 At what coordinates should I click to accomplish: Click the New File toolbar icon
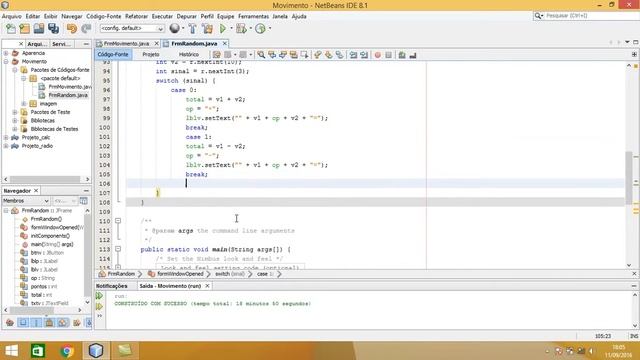[11, 29]
